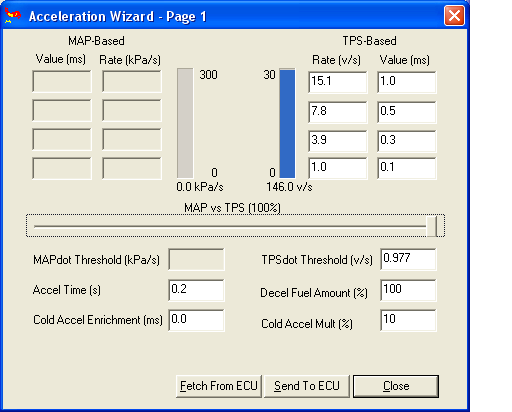Click the blue TPS rate bar gauge
Screen dimensions: 512x412
point(287,123)
